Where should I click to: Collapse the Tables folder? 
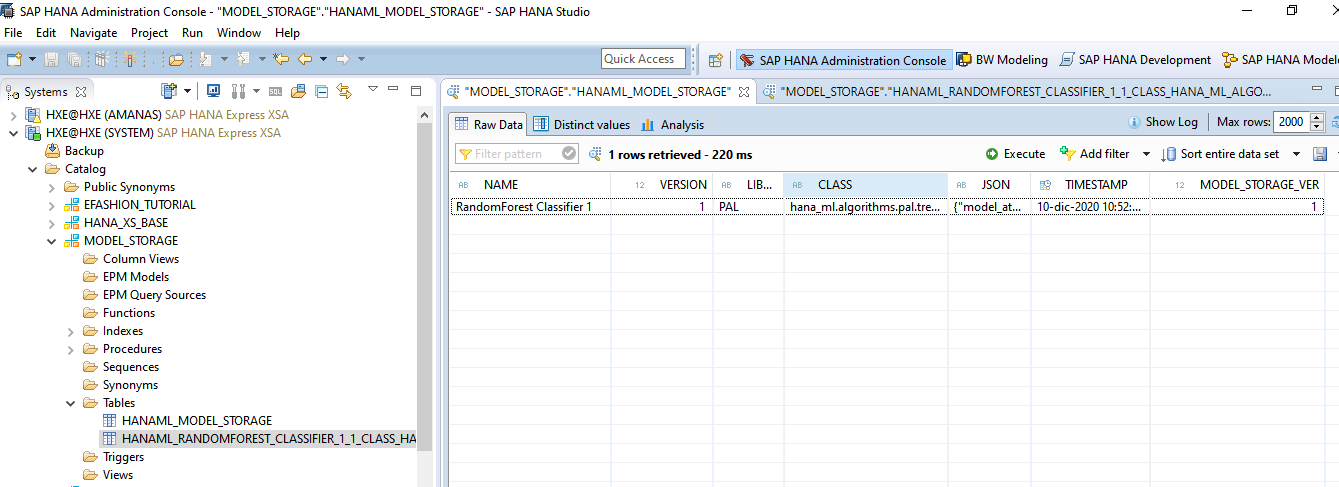tap(71, 403)
